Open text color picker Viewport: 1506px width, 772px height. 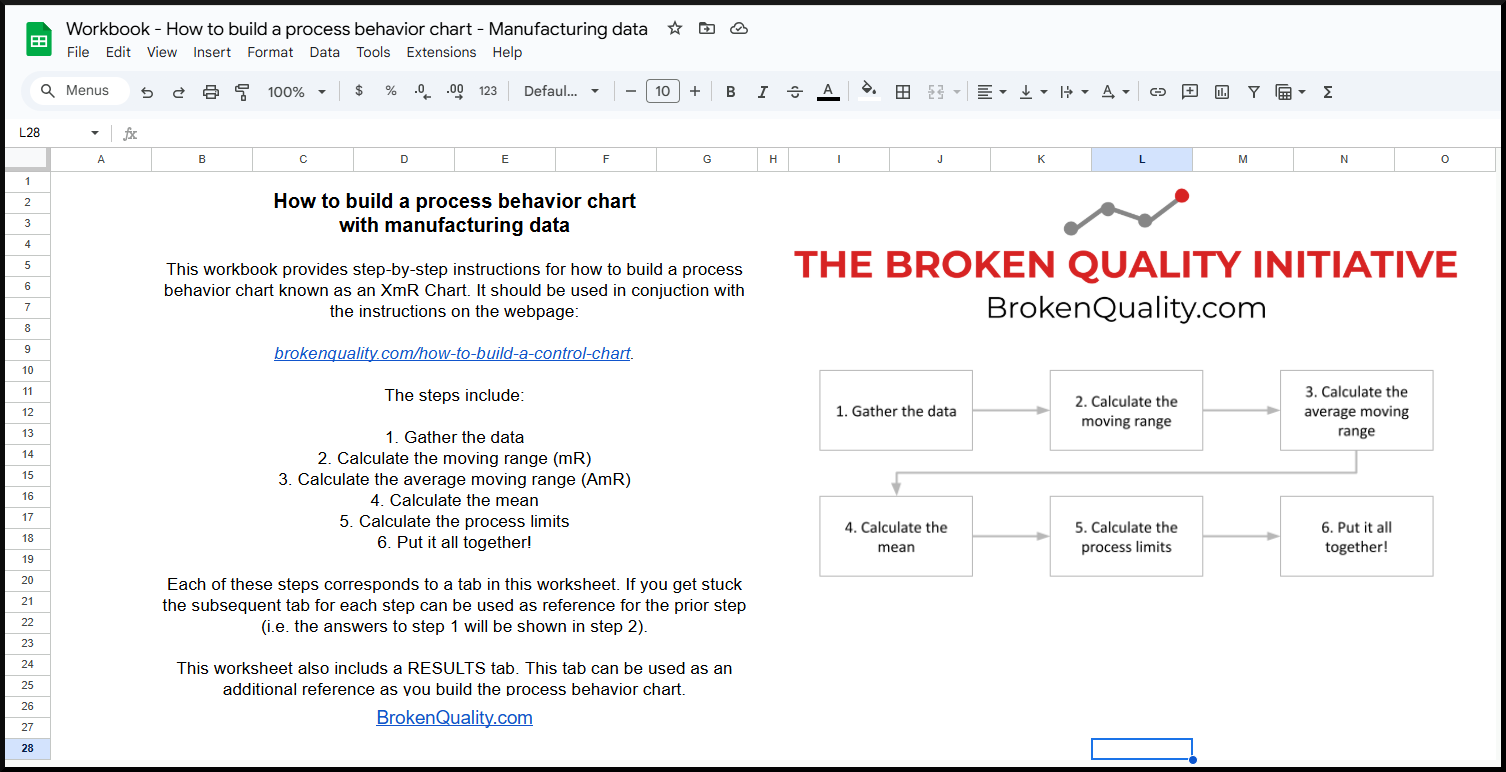point(828,92)
